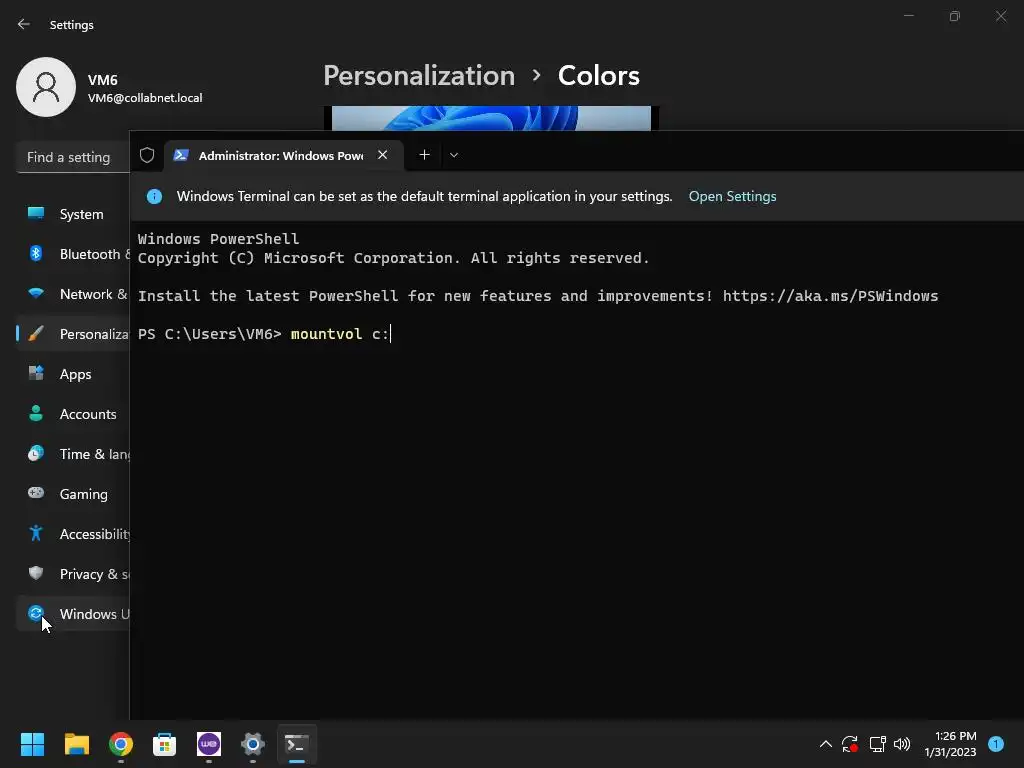Click the Accounts person icon
This screenshot has width=1024, height=768.
(x=36, y=413)
